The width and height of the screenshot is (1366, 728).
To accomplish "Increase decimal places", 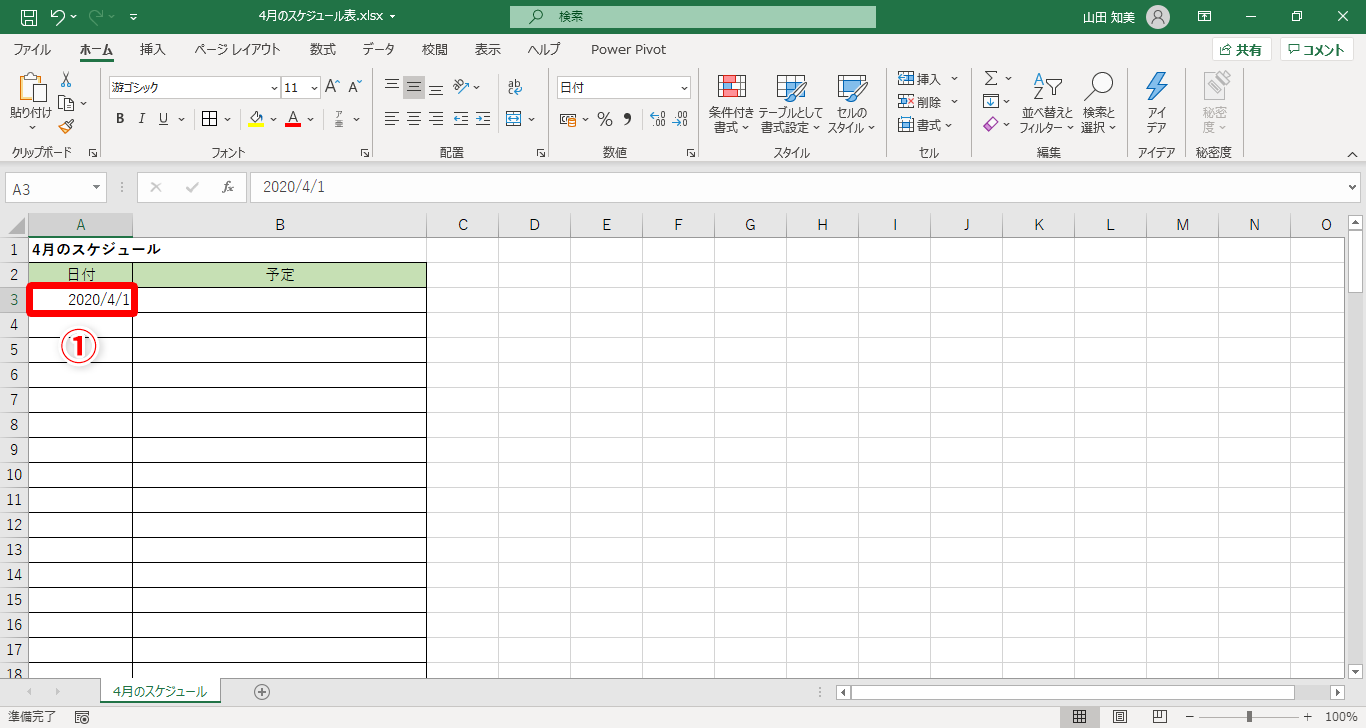I will [x=657, y=119].
